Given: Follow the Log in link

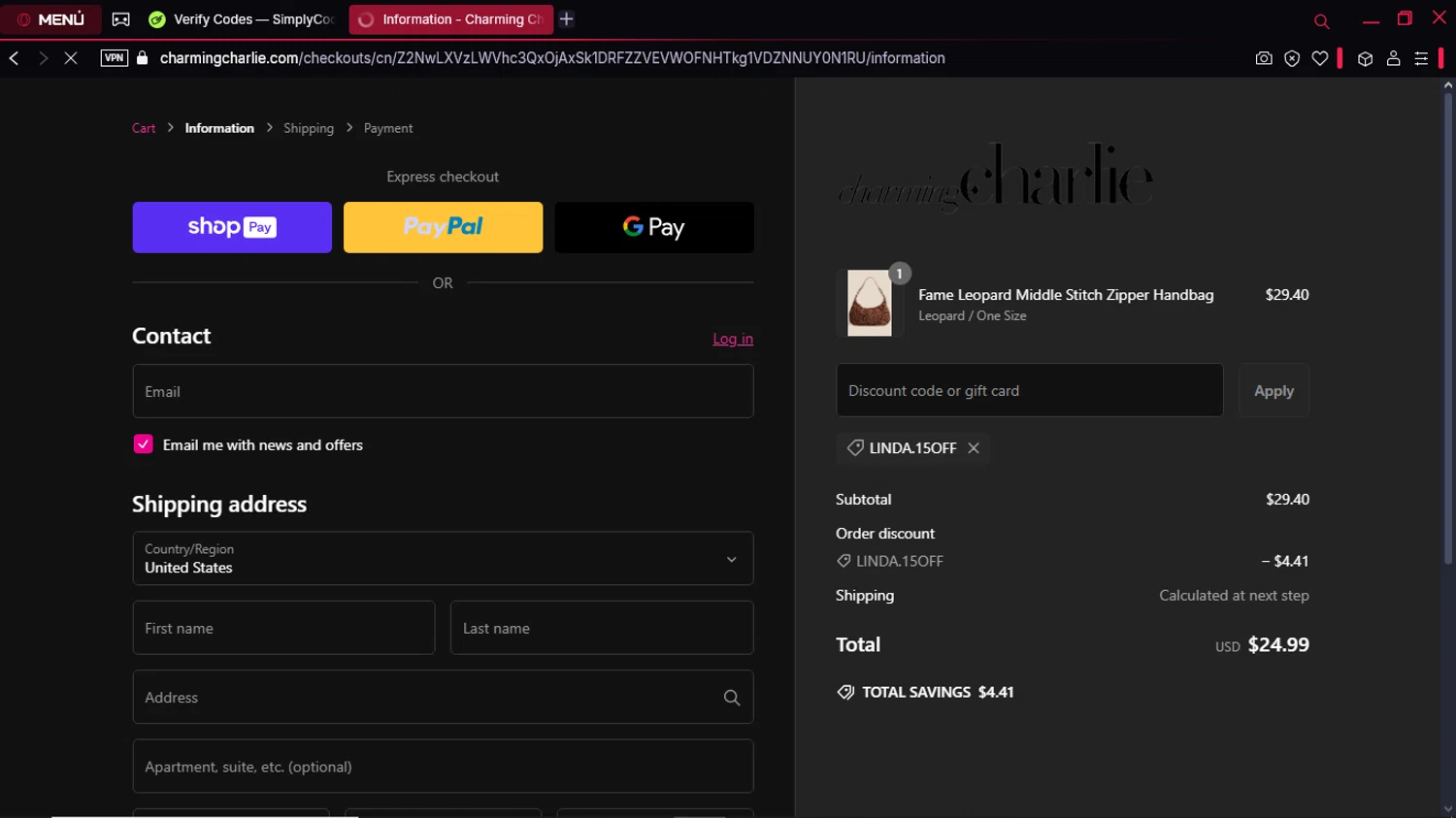Looking at the screenshot, I should point(733,339).
